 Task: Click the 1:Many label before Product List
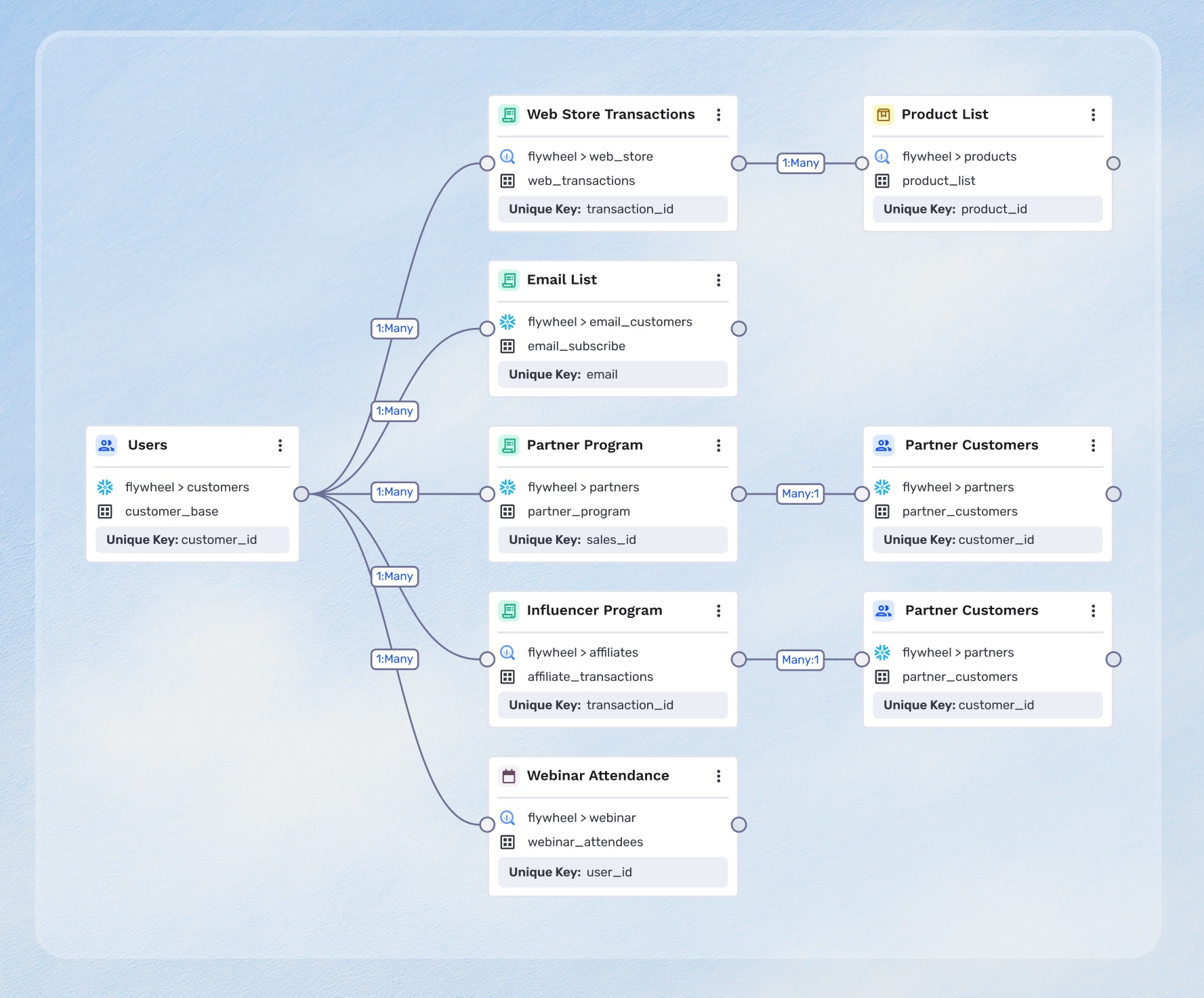[x=800, y=163]
